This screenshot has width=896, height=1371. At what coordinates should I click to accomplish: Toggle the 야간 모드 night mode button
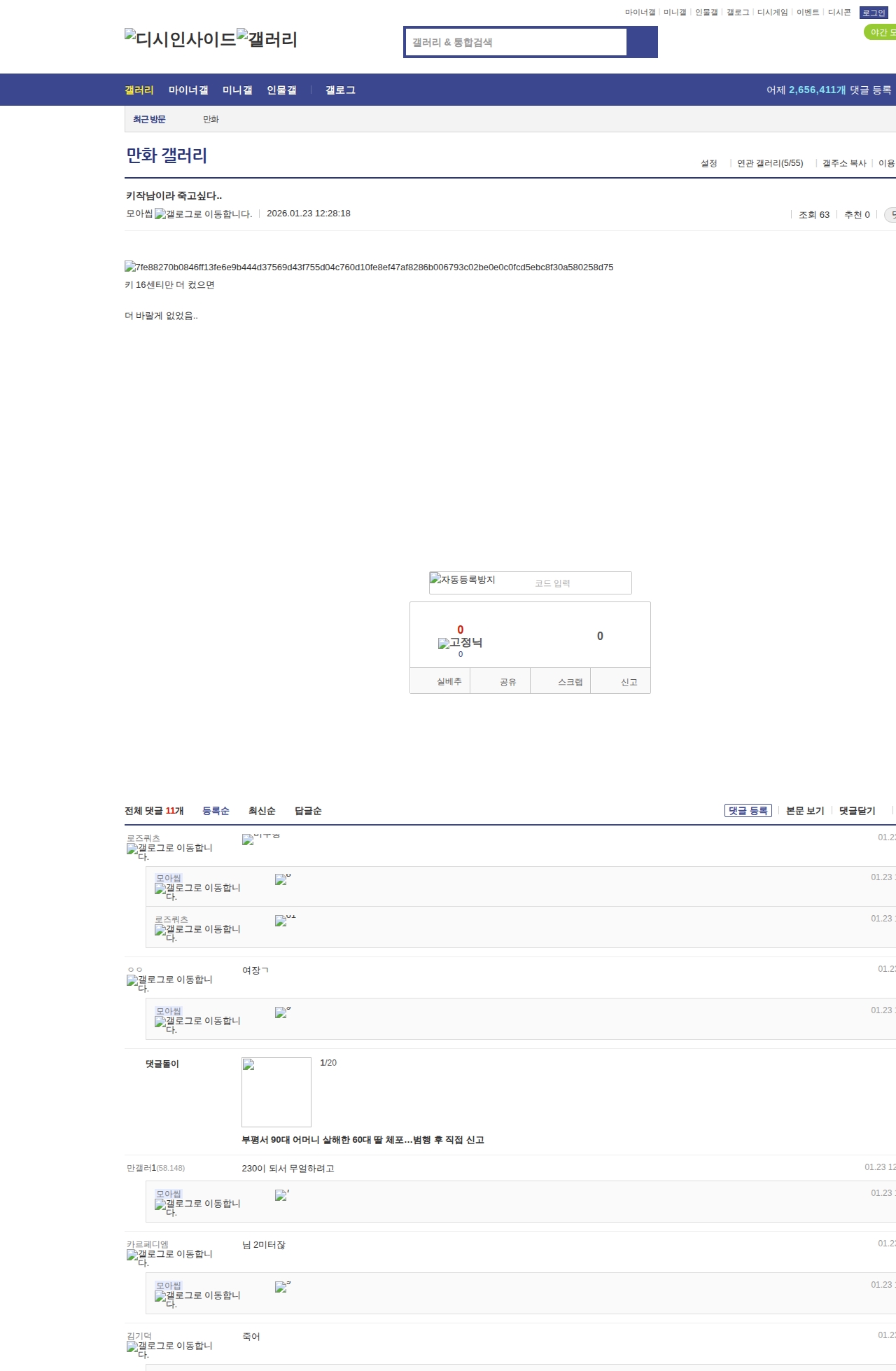click(x=880, y=32)
